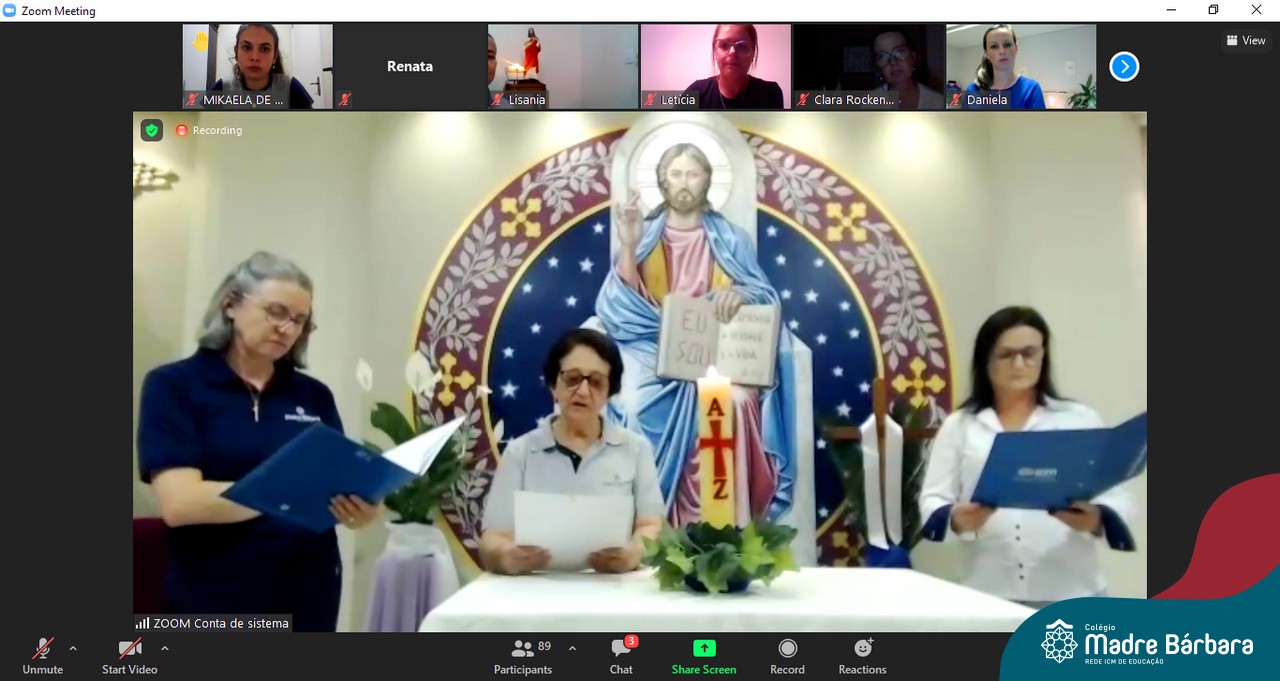The height and width of the screenshot is (681, 1280).
Task: Open the Participants panel
Action: click(x=523, y=656)
